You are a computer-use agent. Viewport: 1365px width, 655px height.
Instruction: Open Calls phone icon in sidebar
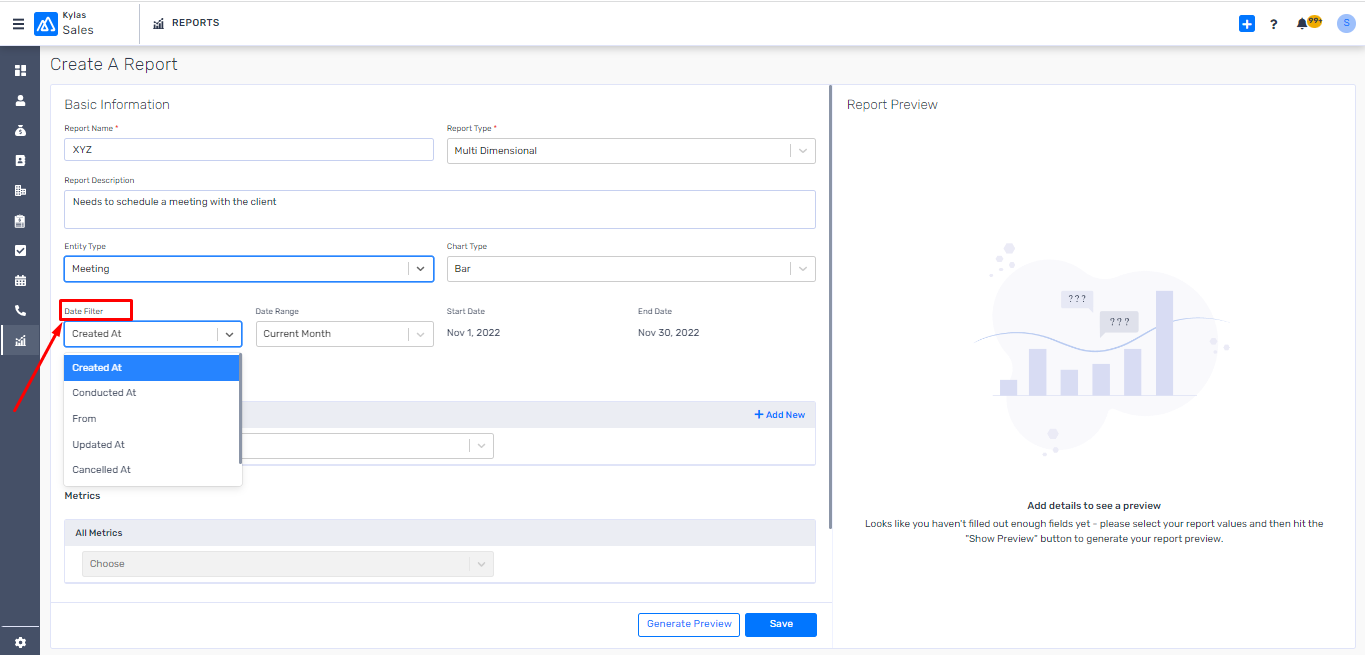pyautogui.click(x=20, y=311)
